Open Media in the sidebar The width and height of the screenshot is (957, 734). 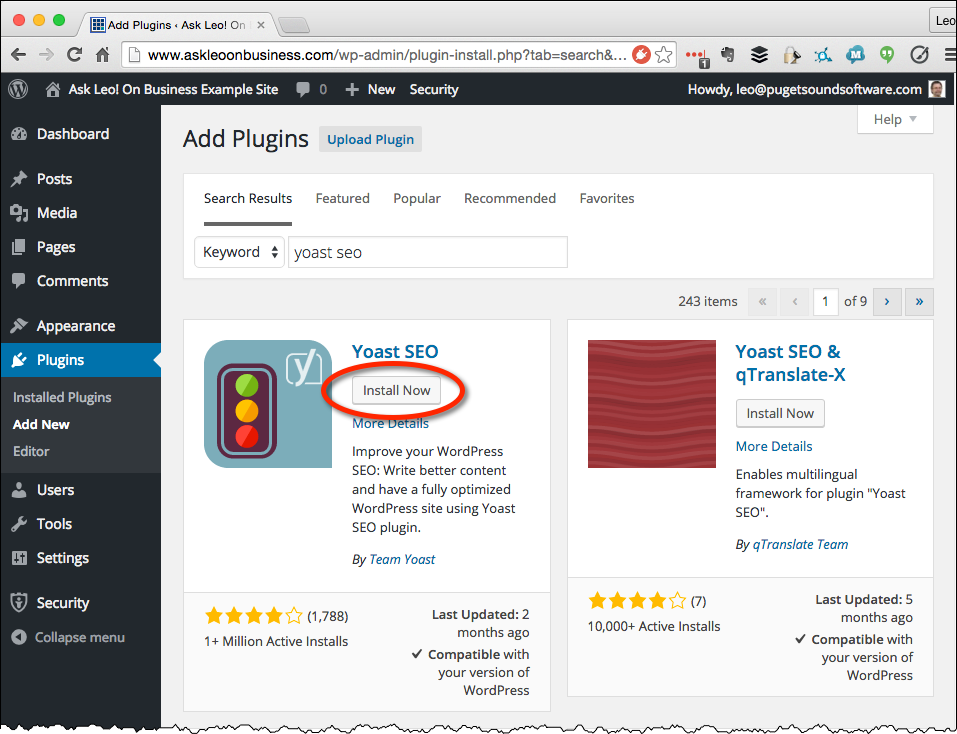[57, 213]
